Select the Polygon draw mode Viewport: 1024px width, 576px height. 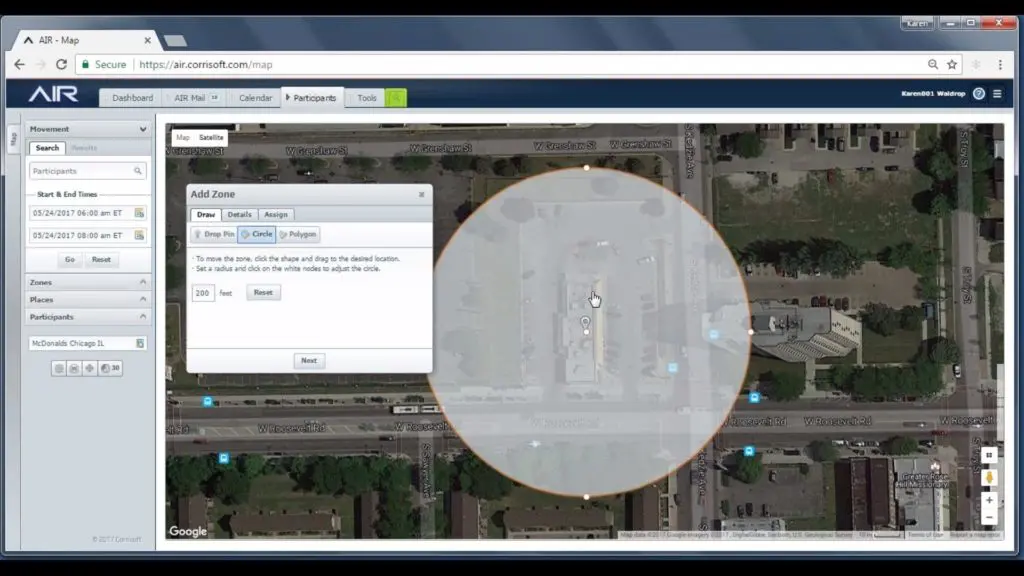click(298, 234)
